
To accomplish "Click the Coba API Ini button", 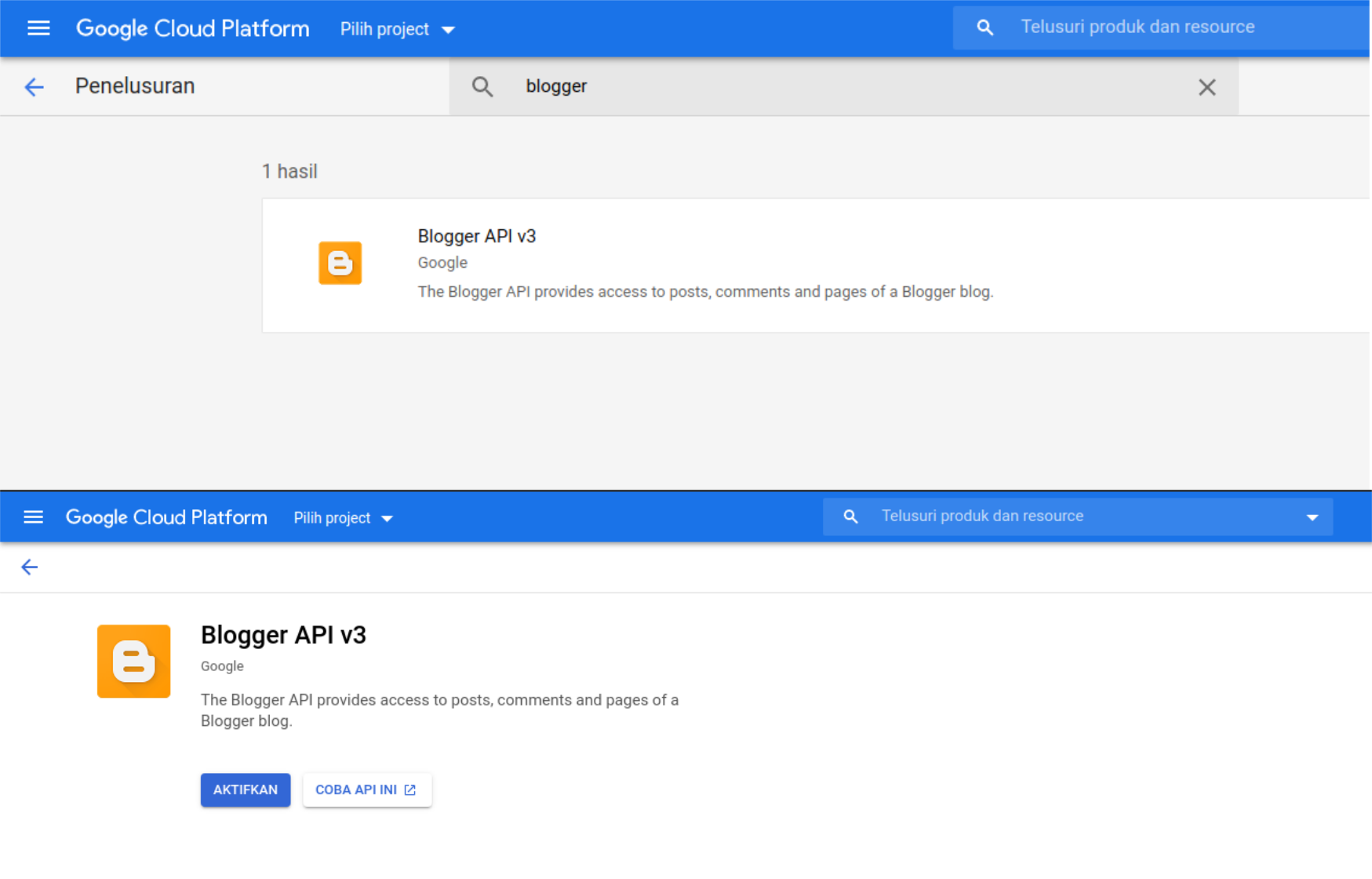I will [x=367, y=790].
